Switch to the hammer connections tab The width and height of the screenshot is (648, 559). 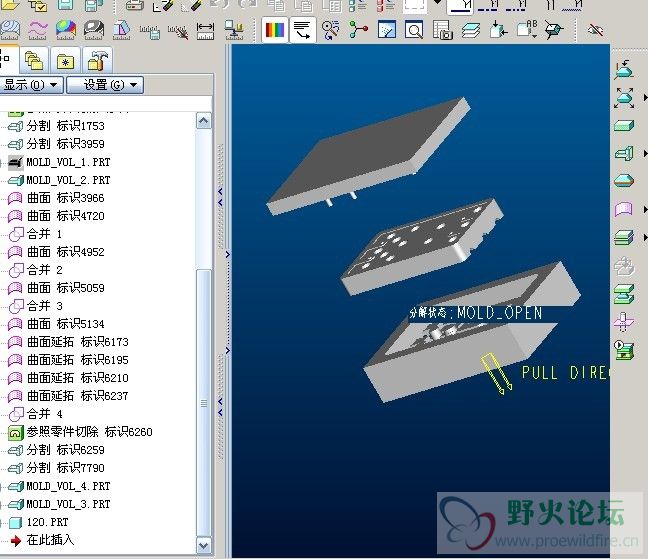pos(98,61)
